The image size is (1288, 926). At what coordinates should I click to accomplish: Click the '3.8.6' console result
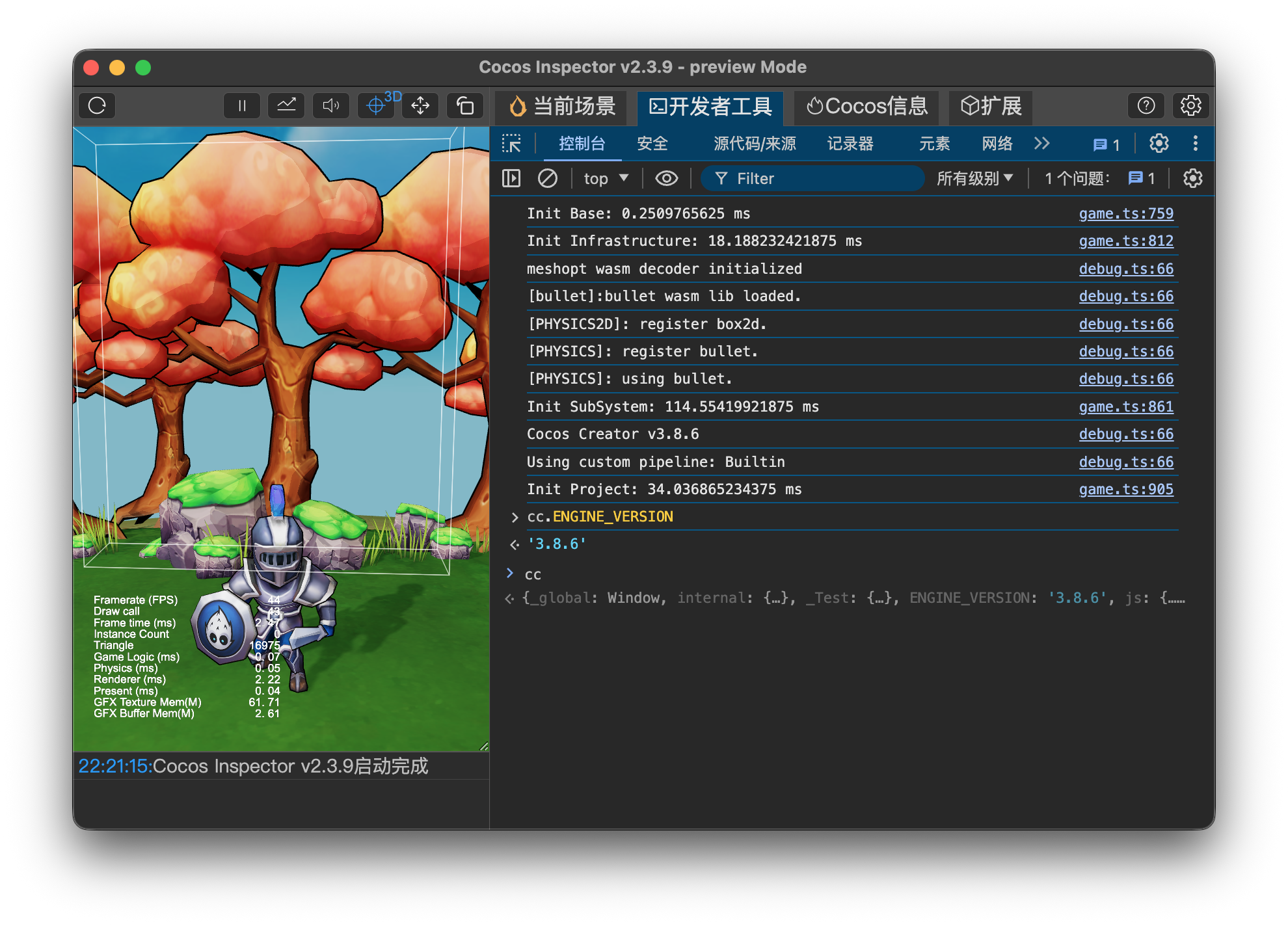[557, 544]
